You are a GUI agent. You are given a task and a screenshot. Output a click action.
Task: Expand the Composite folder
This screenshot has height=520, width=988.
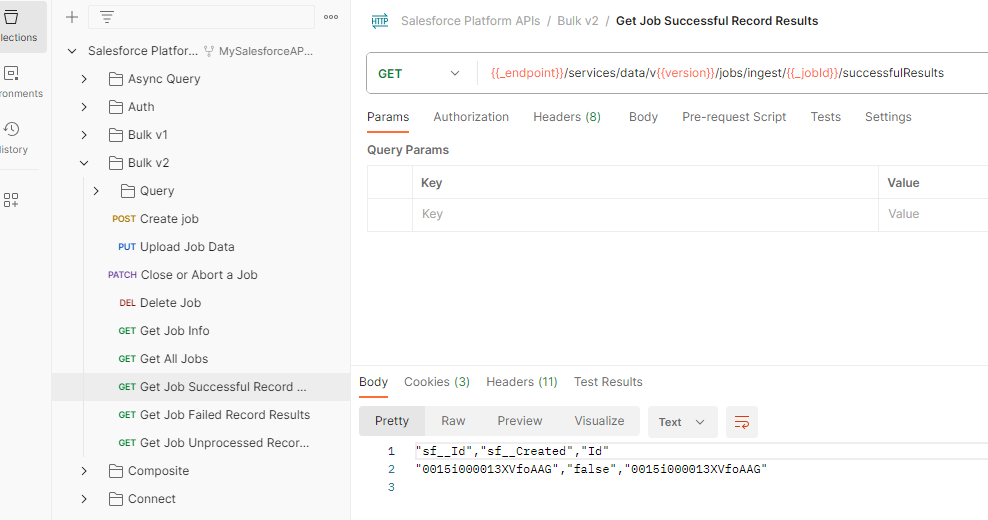[x=85, y=471]
